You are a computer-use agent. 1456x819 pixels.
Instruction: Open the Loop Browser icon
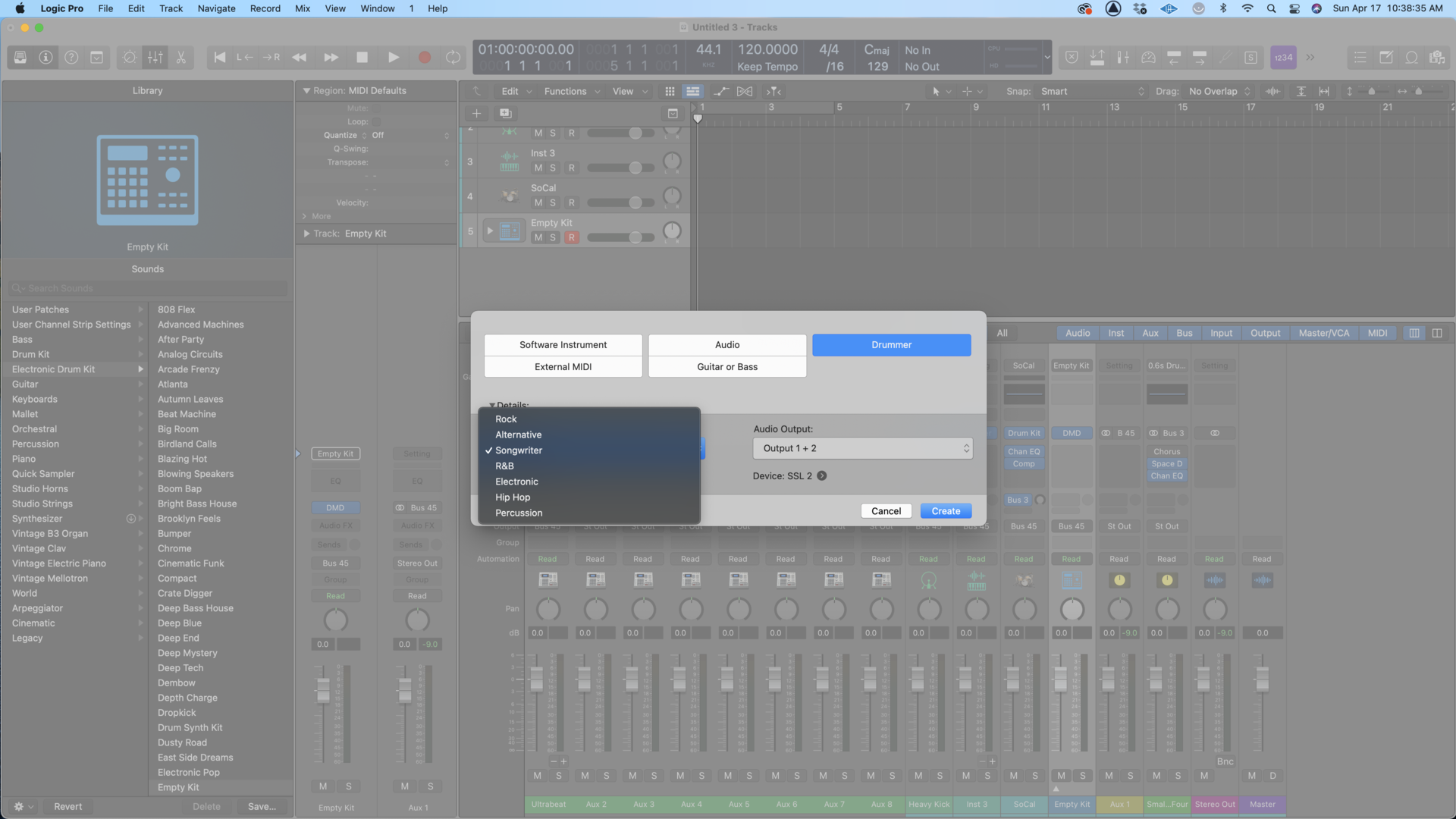point(1411,57)
